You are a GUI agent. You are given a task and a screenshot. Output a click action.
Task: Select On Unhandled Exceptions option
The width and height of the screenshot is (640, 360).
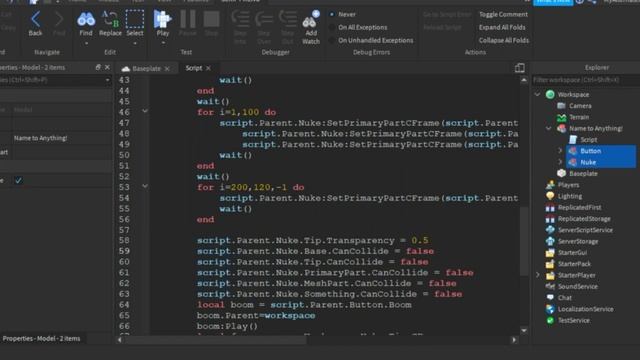click(x=371, y=40)
